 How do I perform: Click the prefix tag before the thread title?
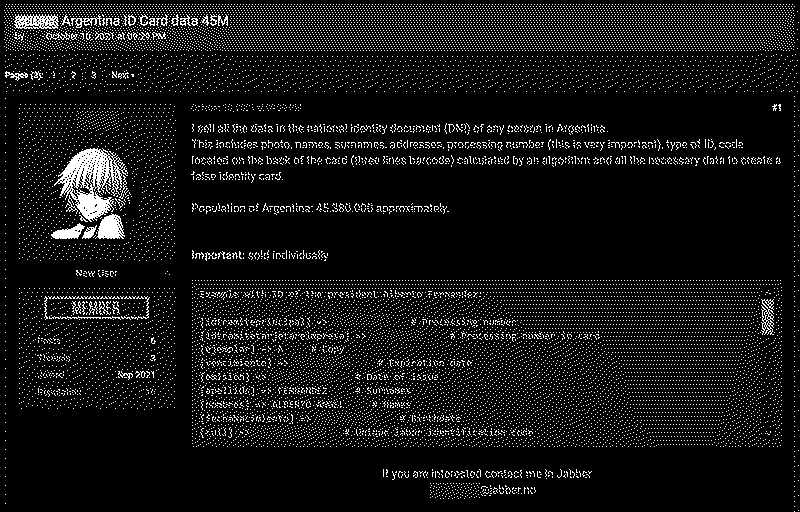coord(36,21)
